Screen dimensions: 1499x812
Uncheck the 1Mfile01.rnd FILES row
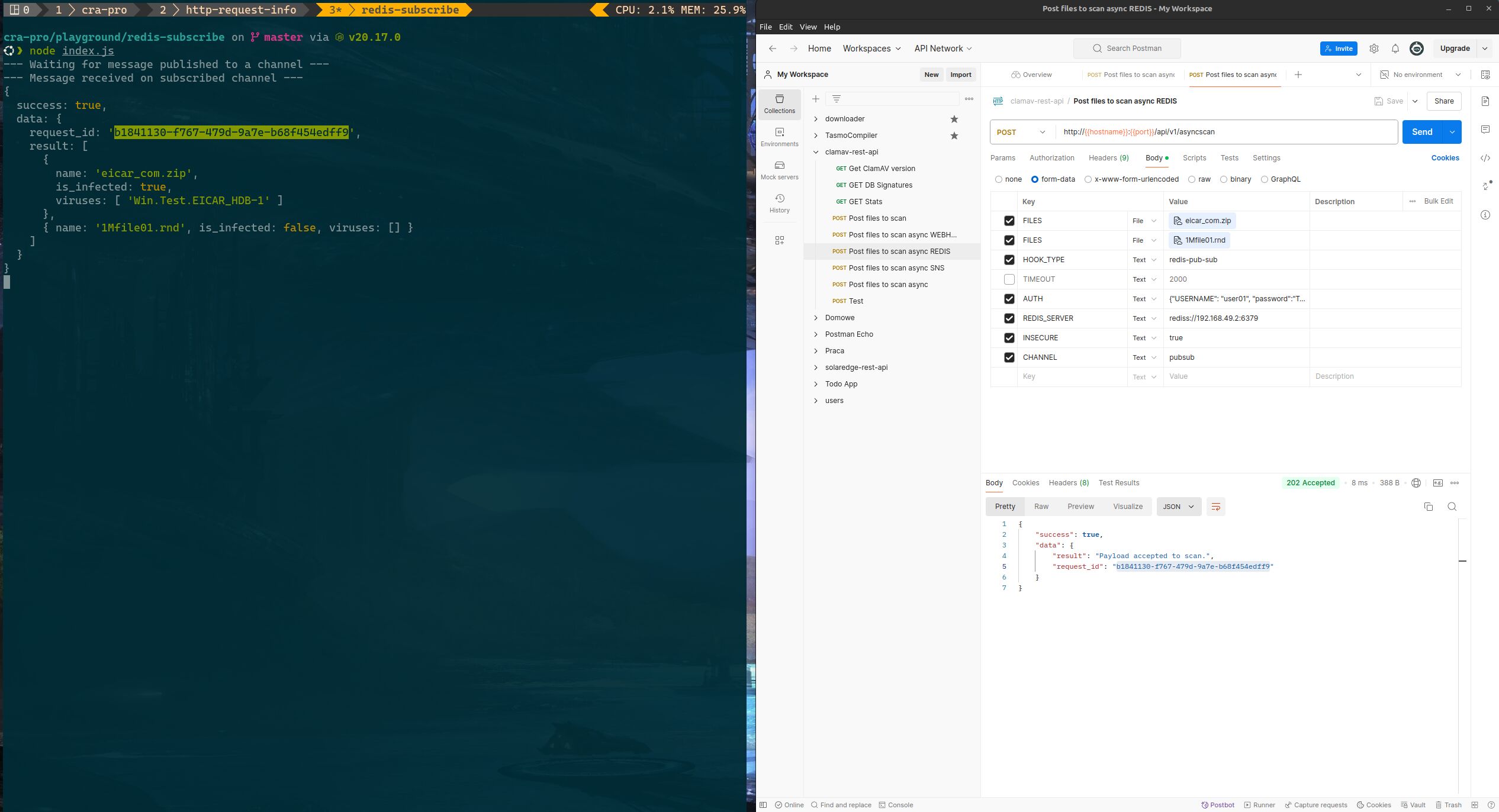[x=1009, y=240]
